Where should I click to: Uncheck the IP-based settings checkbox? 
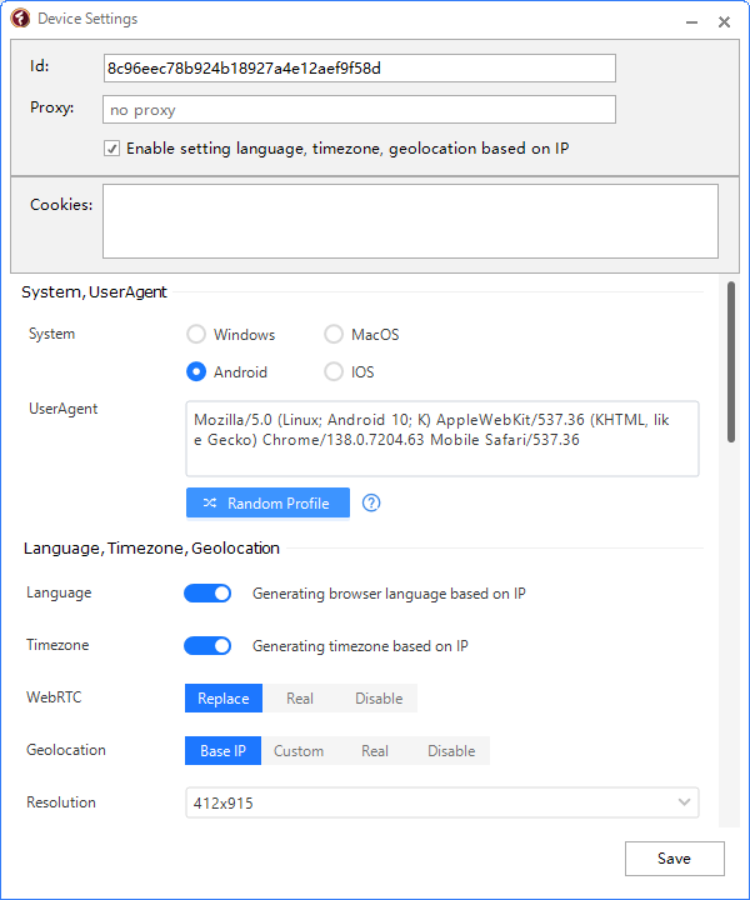pos(112,149)
